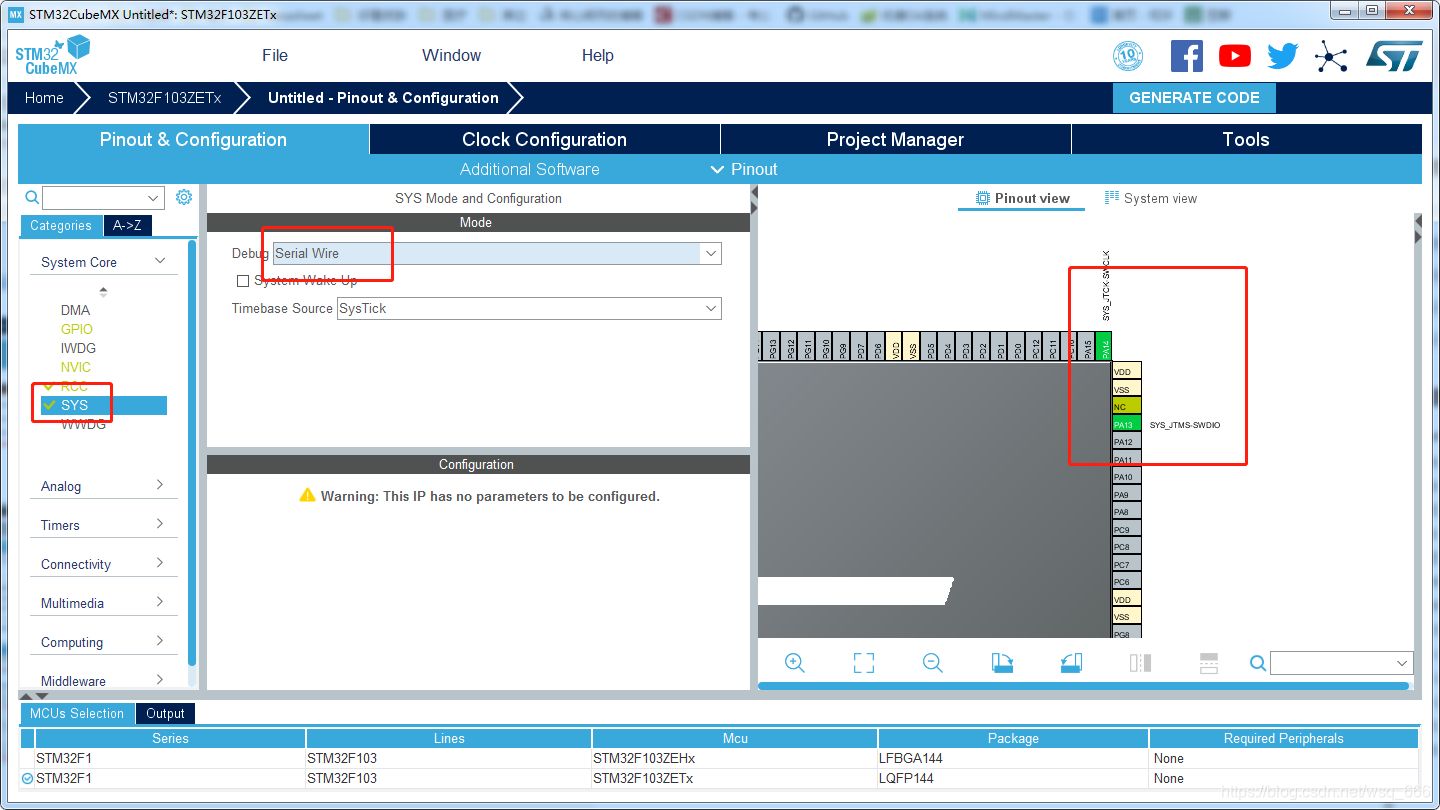Screen dimensions: 1440x810
Task: Open the categories settings gear icon
Action: click(183, 197)
